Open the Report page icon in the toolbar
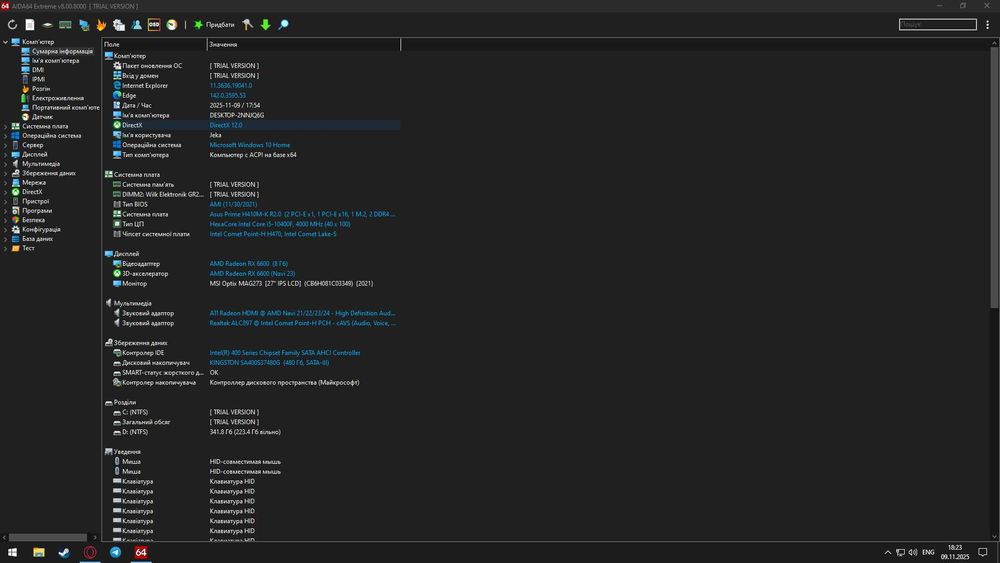The width and height of the screenshot is (1000, 563). point(30,25)
